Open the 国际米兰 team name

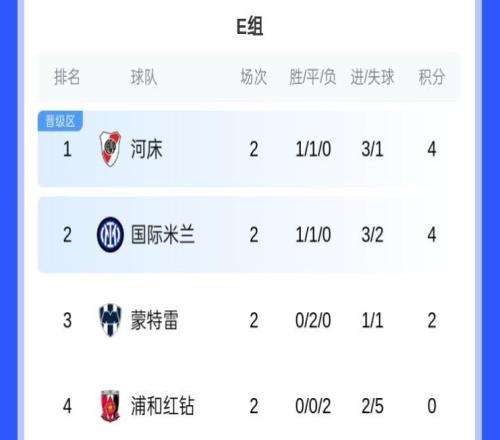tap(163, 235)
